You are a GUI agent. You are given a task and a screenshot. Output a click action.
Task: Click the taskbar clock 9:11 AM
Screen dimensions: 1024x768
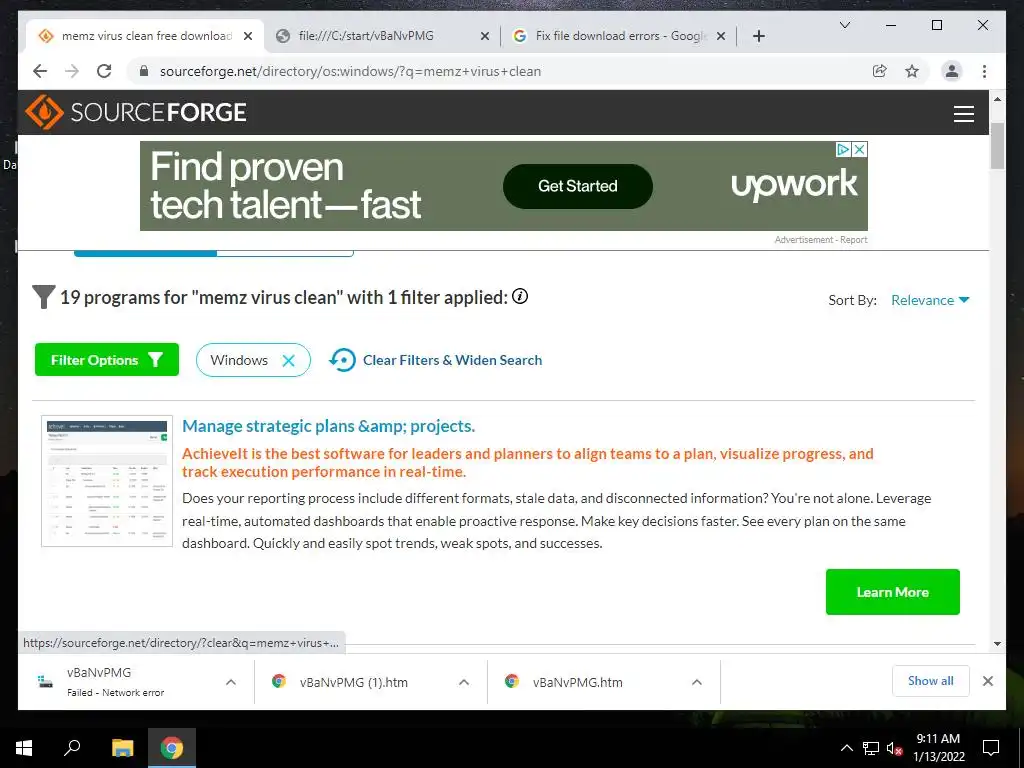tap(938, 748)
